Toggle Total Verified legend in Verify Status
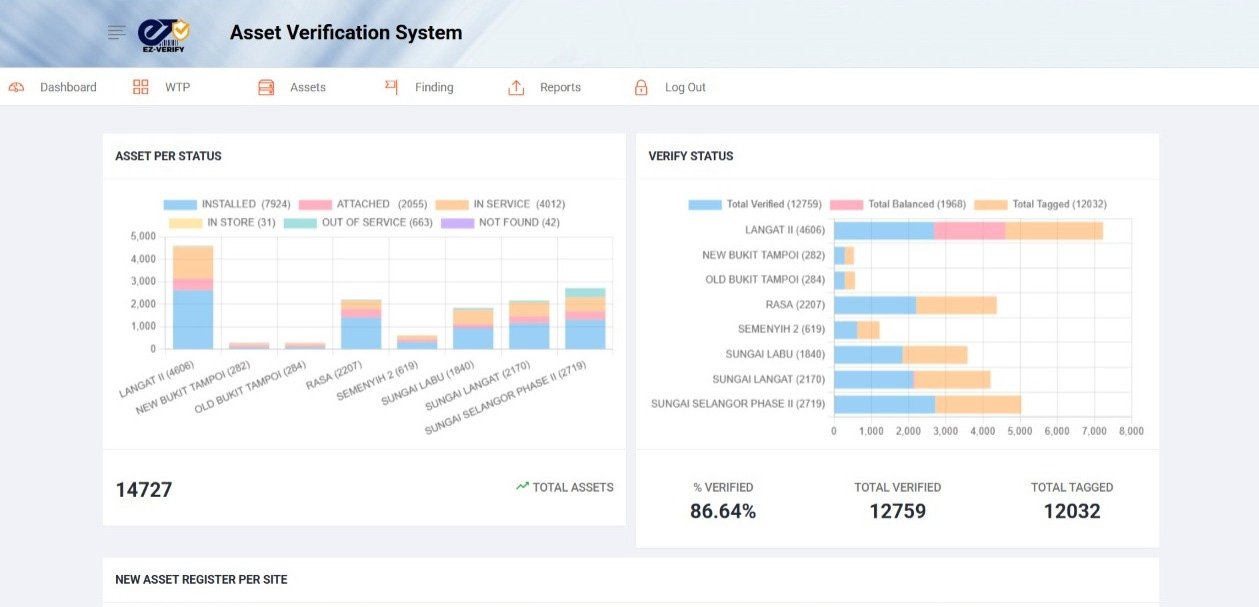1259x607 pixels. tap(755, 204)
